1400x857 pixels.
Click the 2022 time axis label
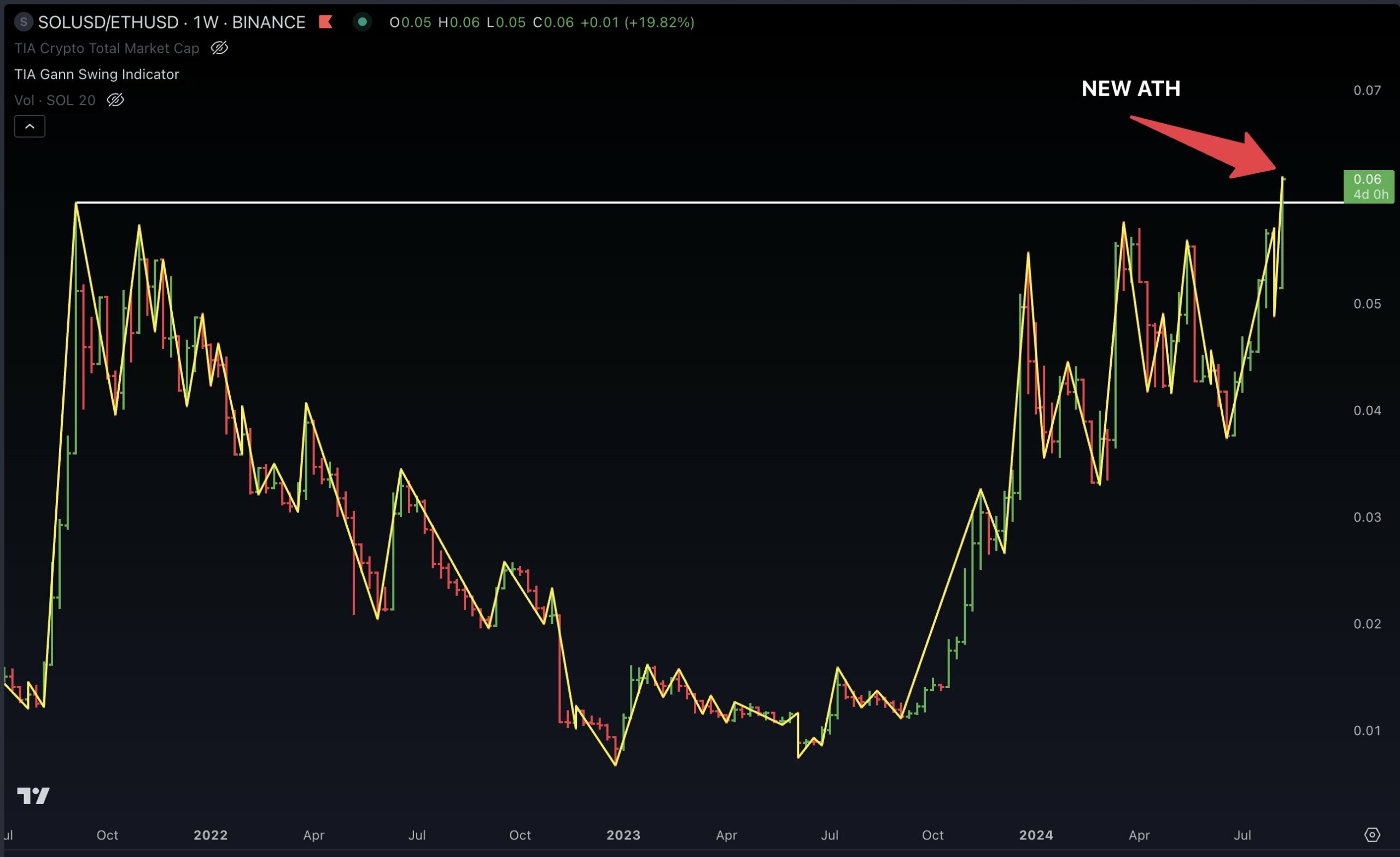[211, 835]
